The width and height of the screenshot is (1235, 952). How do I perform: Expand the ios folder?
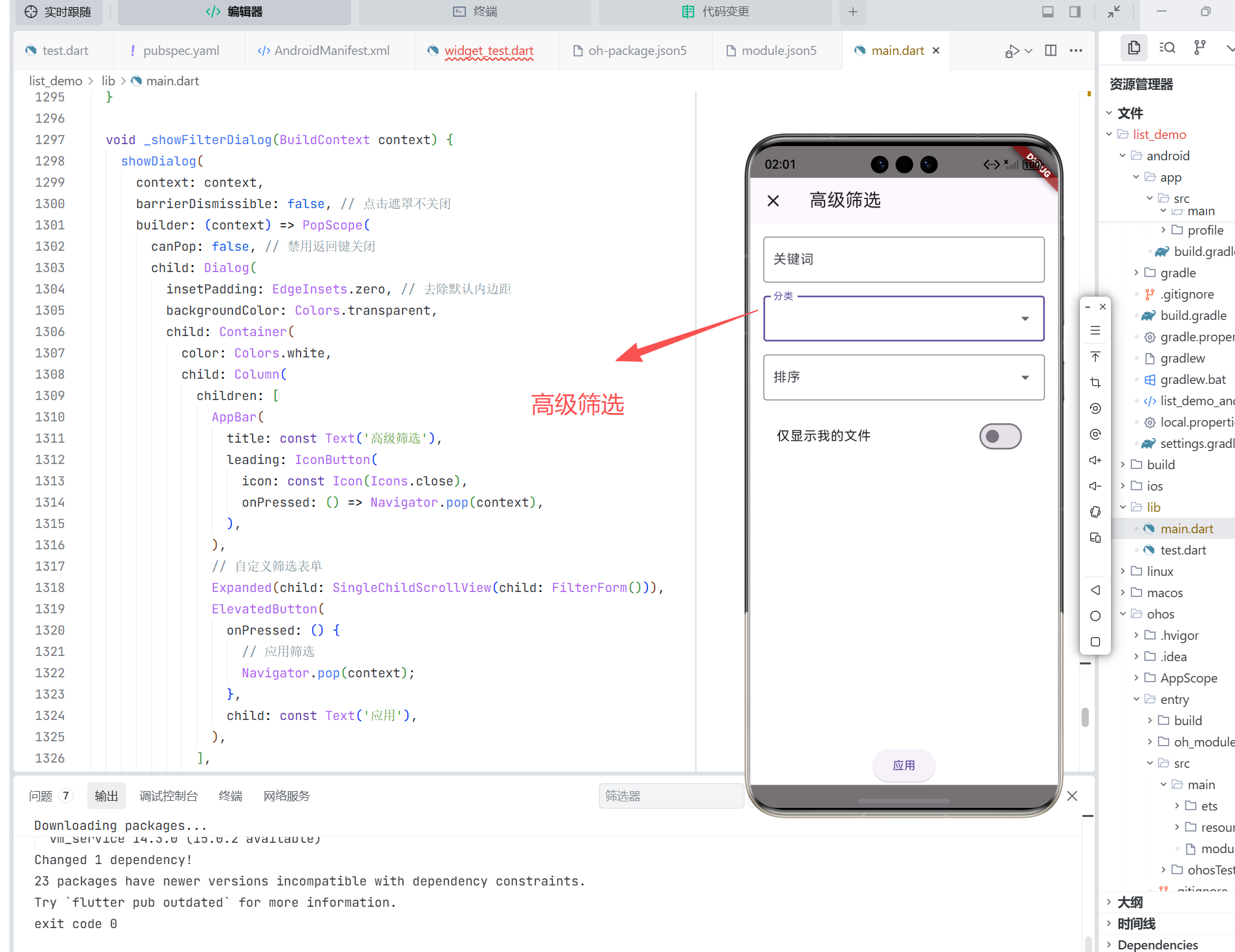click(x=1123, y=486)
